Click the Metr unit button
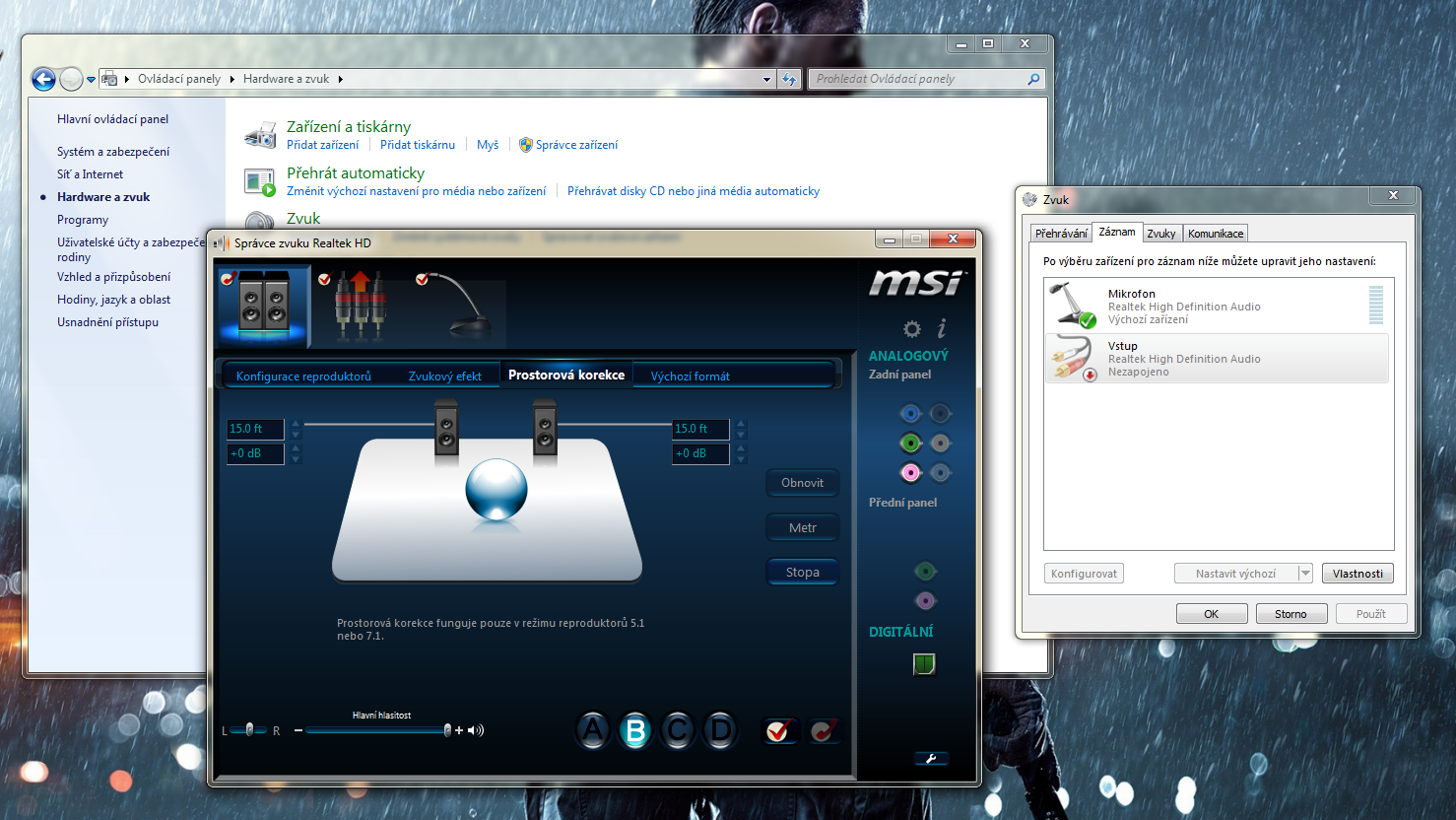1456x820 pixels. click(803, 528)
